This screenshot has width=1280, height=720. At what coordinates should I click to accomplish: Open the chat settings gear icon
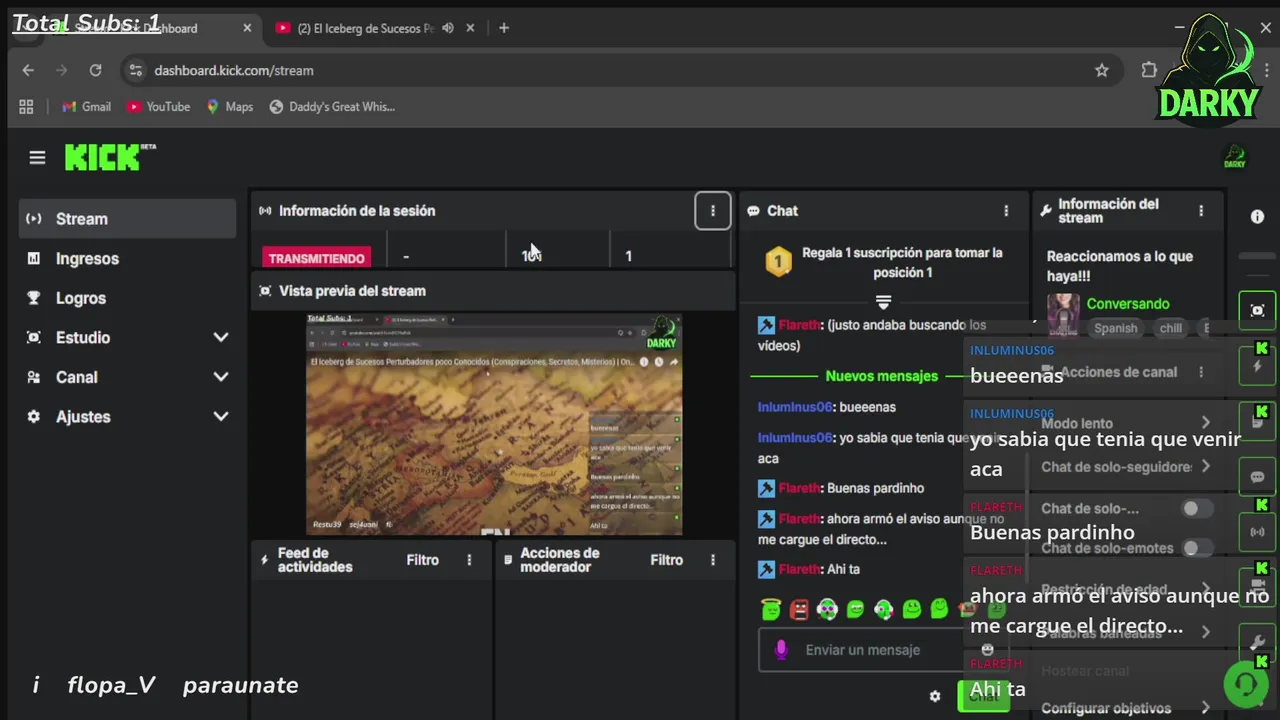pos(934,696)
